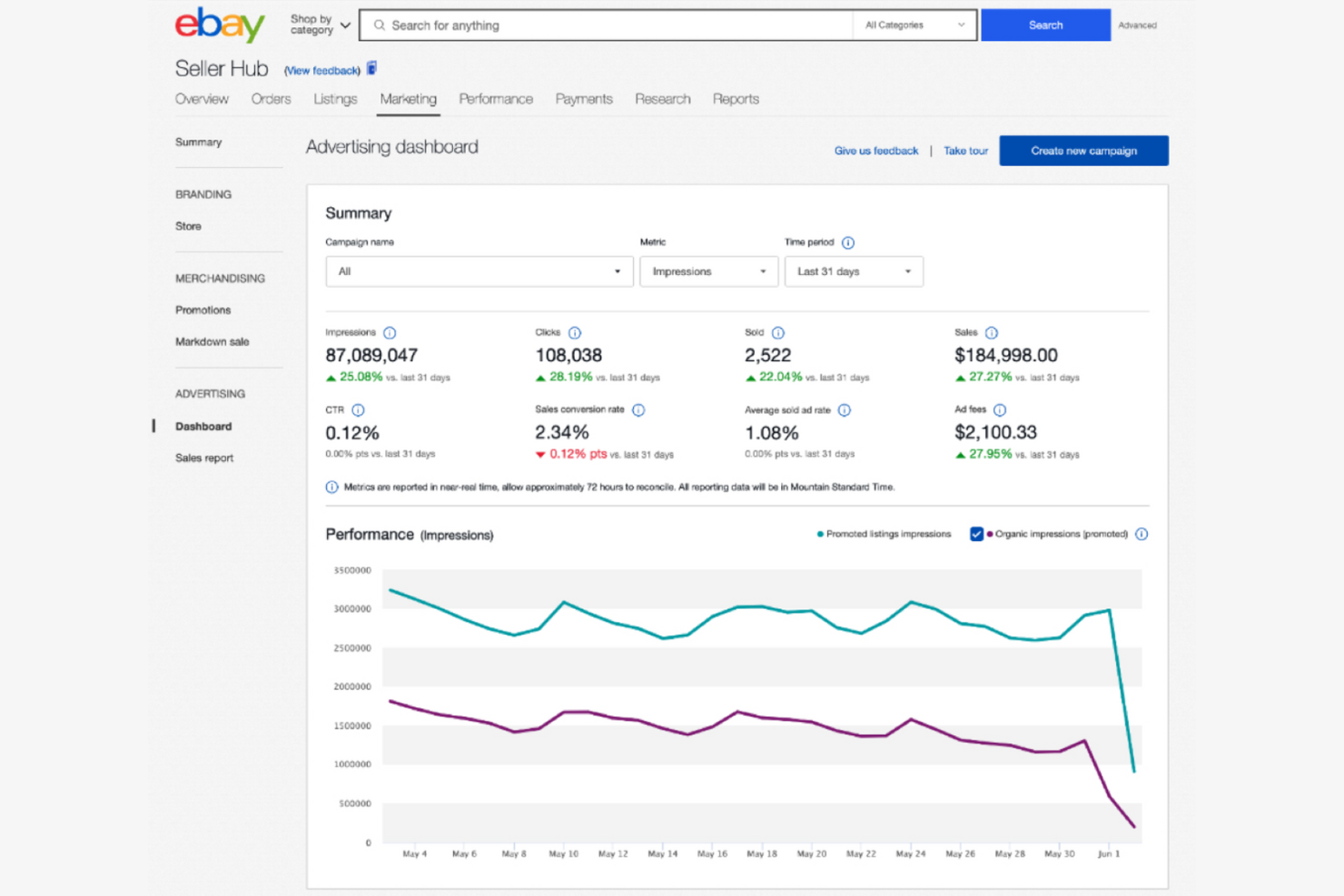Uncheck Organic impressions (promoted) checkbox

pos(976,535)
